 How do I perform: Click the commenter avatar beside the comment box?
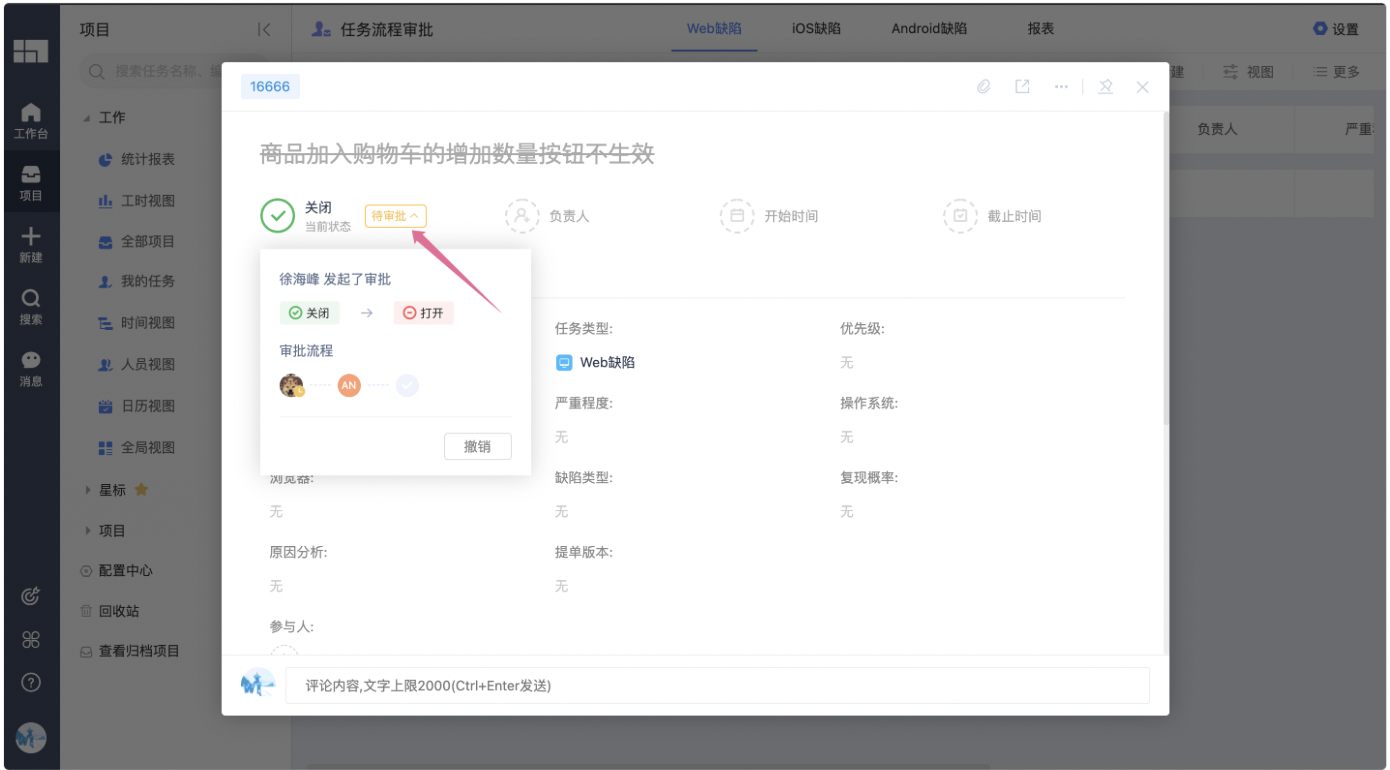pos(257,685)
